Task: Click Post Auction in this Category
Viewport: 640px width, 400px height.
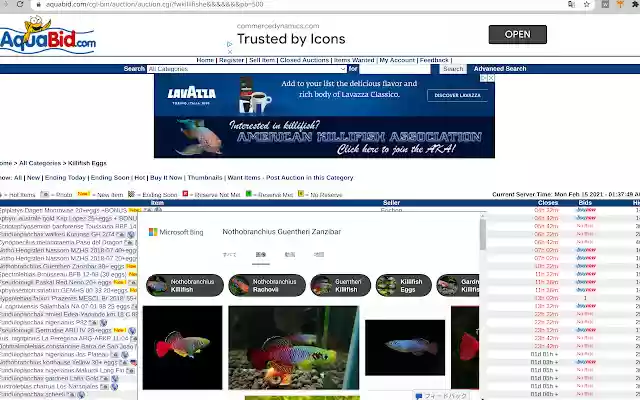Action: [x=310, y=178]
